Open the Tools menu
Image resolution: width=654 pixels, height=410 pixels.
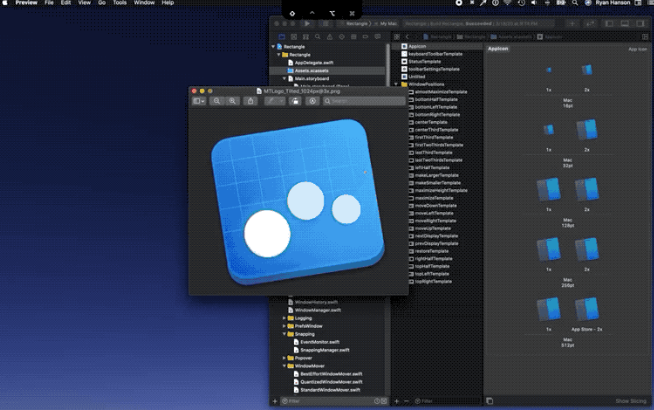tap(120, 3)
